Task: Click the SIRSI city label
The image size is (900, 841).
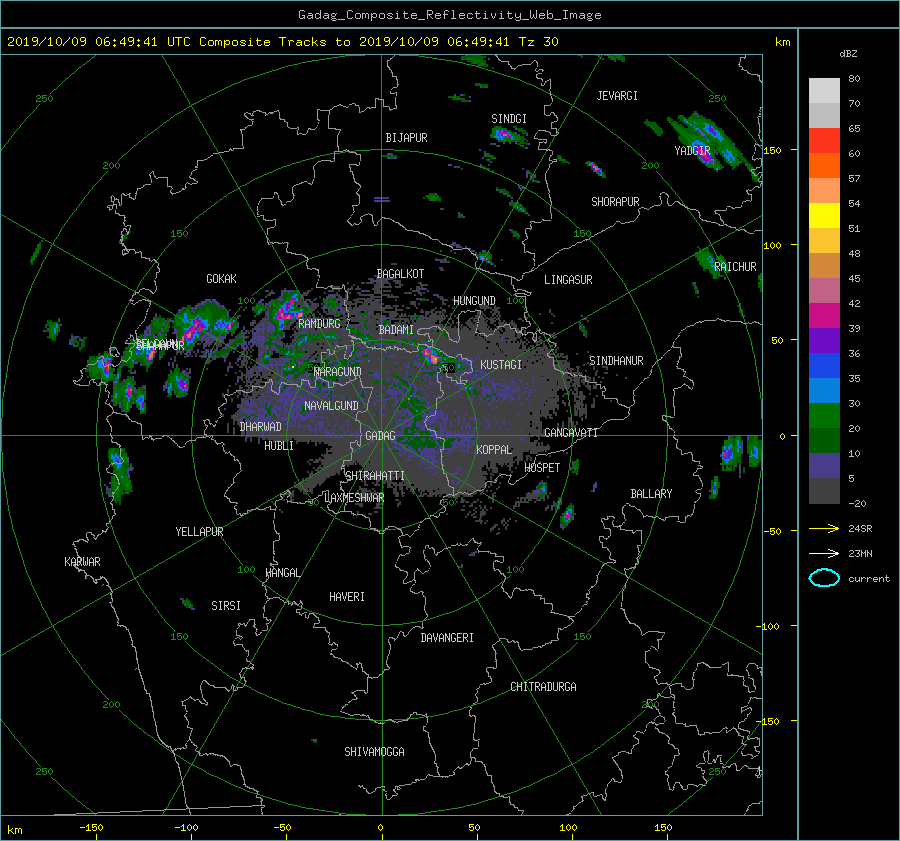Action: coord(226,606)
